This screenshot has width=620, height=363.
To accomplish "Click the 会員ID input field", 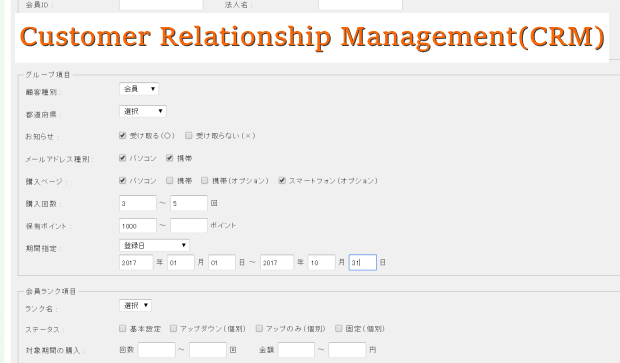I will point(161,4).
